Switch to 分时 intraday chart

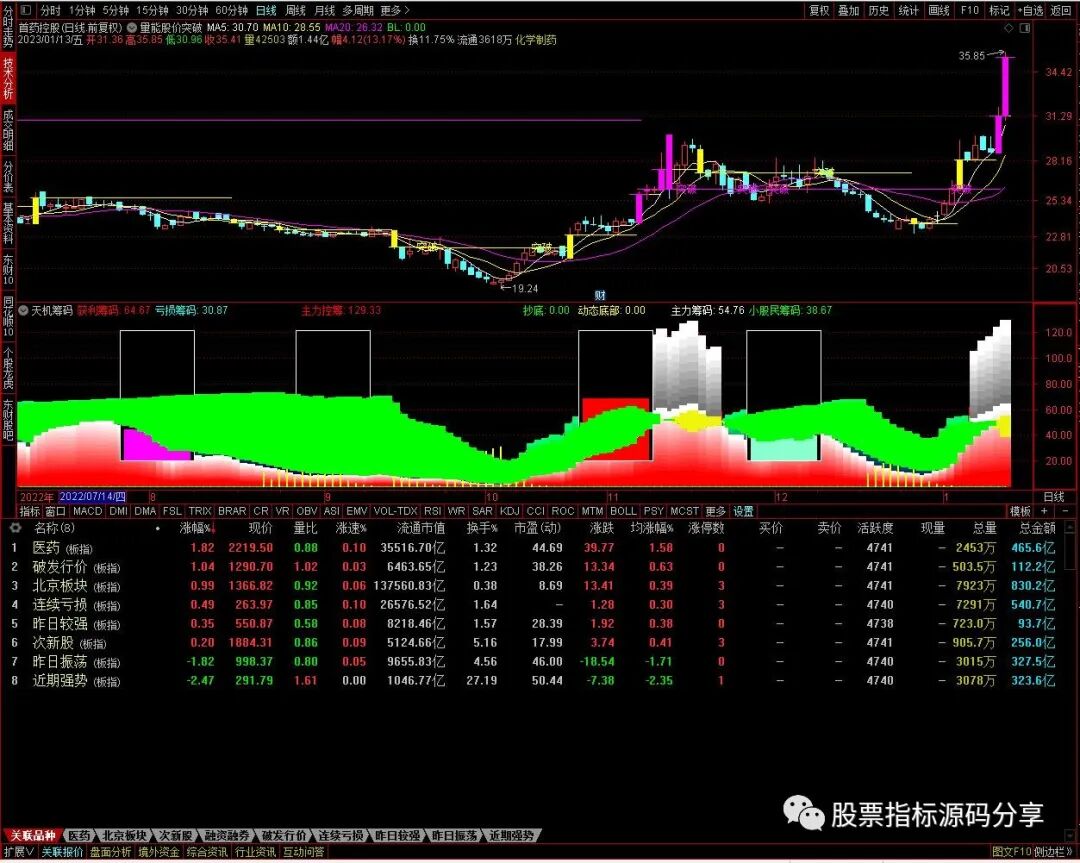pos(50,10)
